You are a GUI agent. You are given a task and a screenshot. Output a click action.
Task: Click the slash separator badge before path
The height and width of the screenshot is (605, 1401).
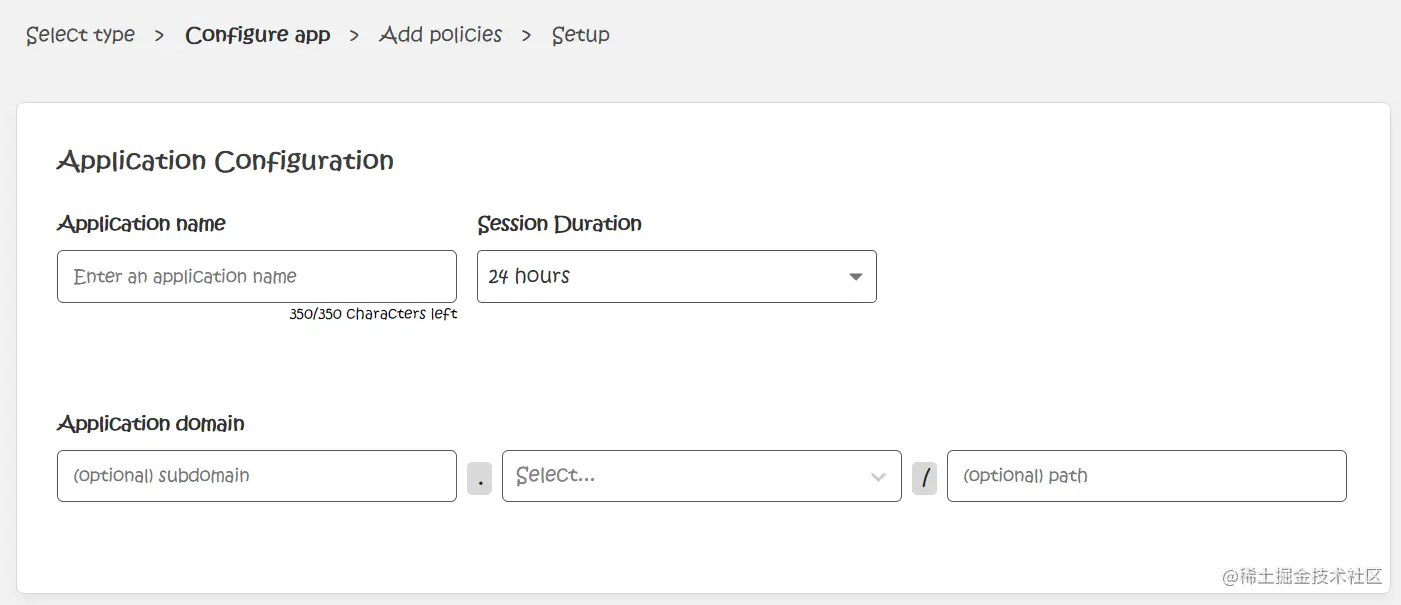pos(924,477)
